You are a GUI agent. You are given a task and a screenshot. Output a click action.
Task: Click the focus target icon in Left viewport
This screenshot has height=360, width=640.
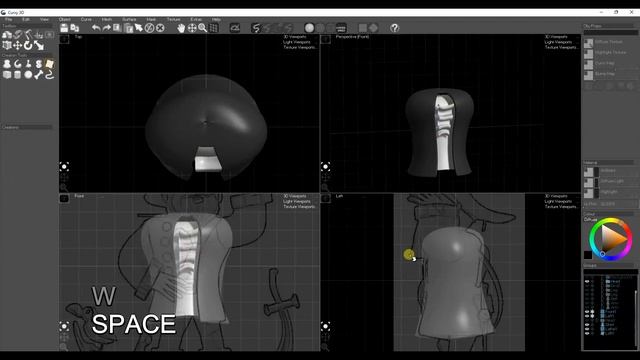(x=325, y=326)
